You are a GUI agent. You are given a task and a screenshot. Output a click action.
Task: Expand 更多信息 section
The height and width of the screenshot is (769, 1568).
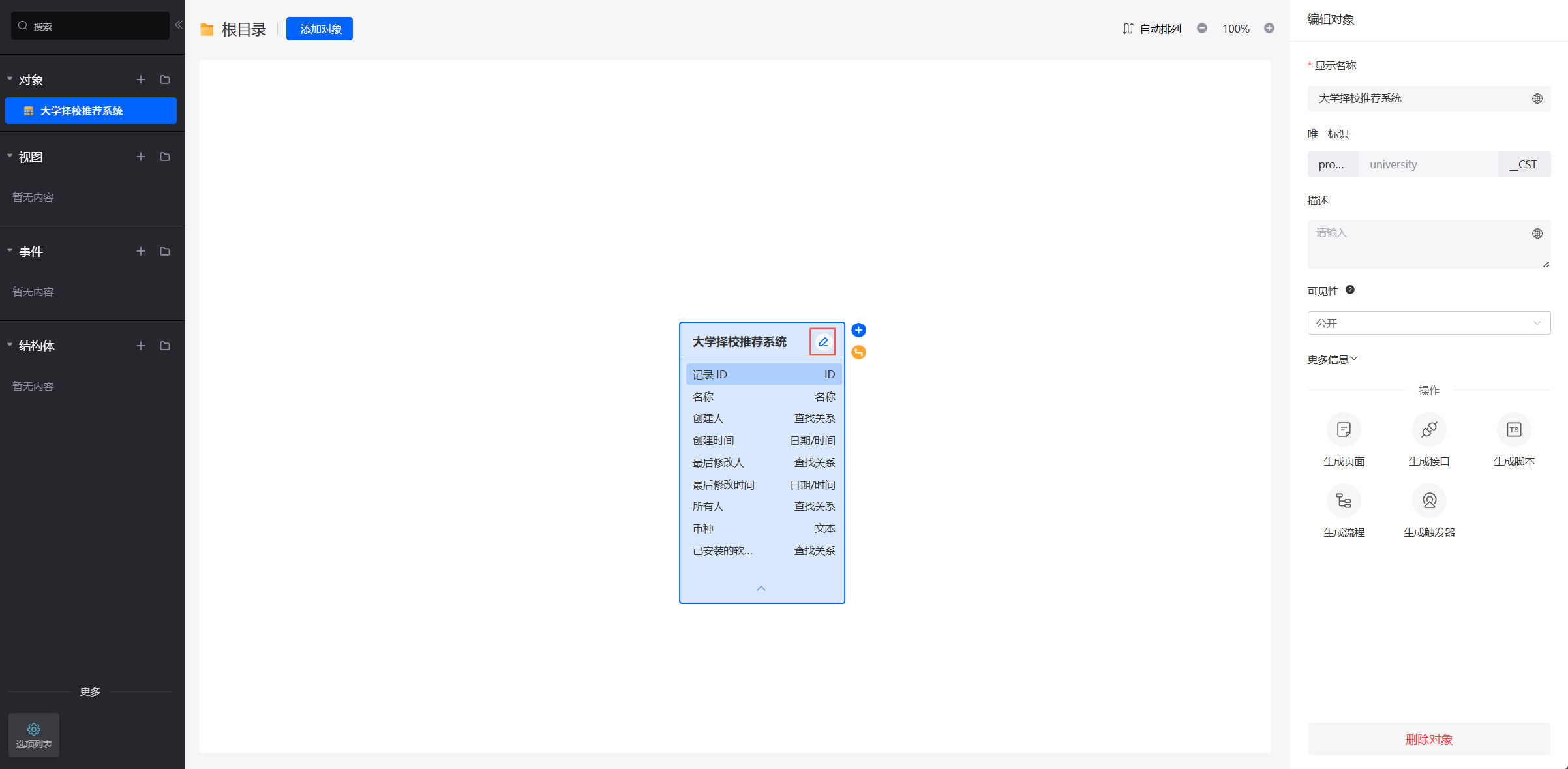point(1332,359)
